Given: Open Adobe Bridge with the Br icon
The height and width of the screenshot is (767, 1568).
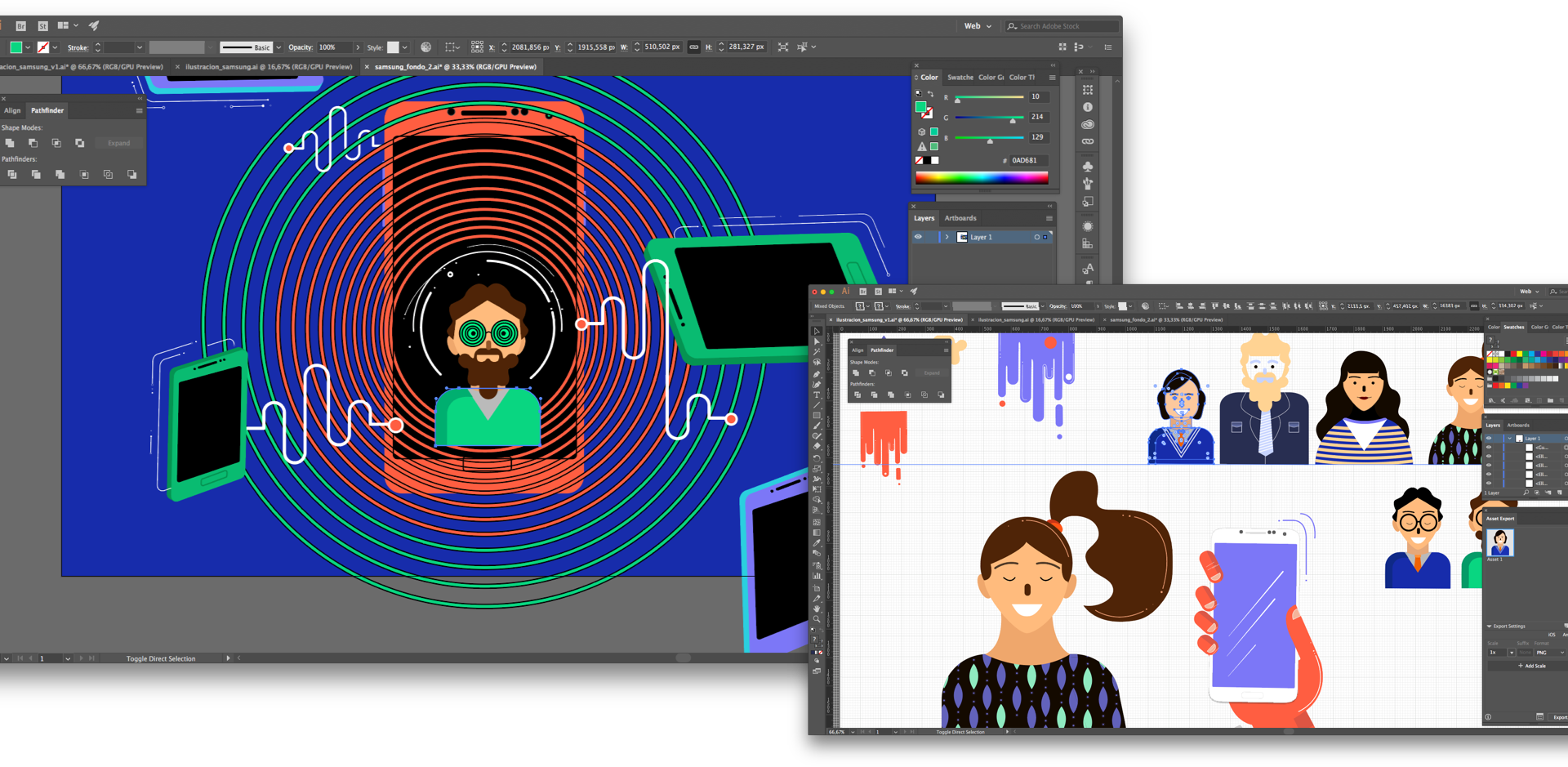Looking at the screenshot, I should point(21,26).
